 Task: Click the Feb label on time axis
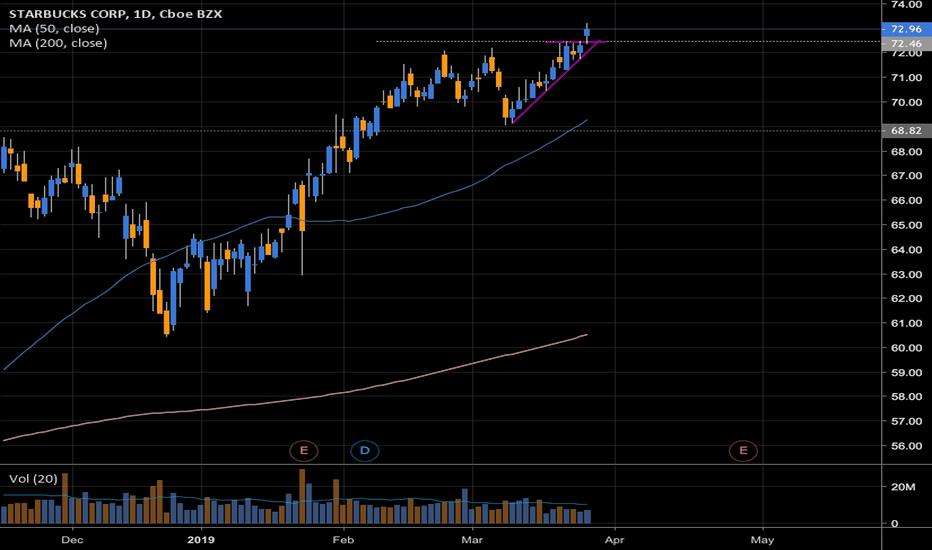[x=343, y=540]
